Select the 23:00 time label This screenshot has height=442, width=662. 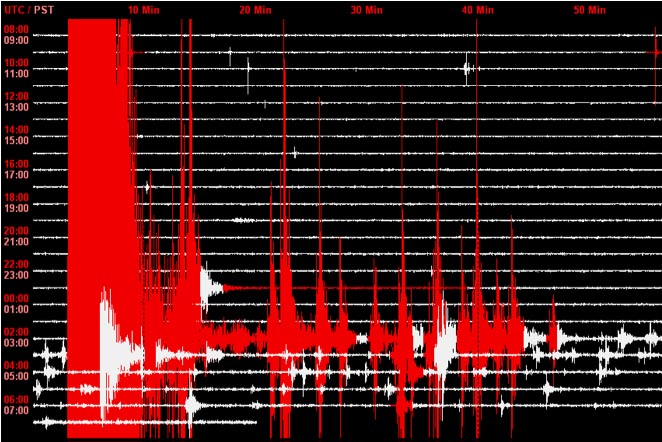coord(16,275)
